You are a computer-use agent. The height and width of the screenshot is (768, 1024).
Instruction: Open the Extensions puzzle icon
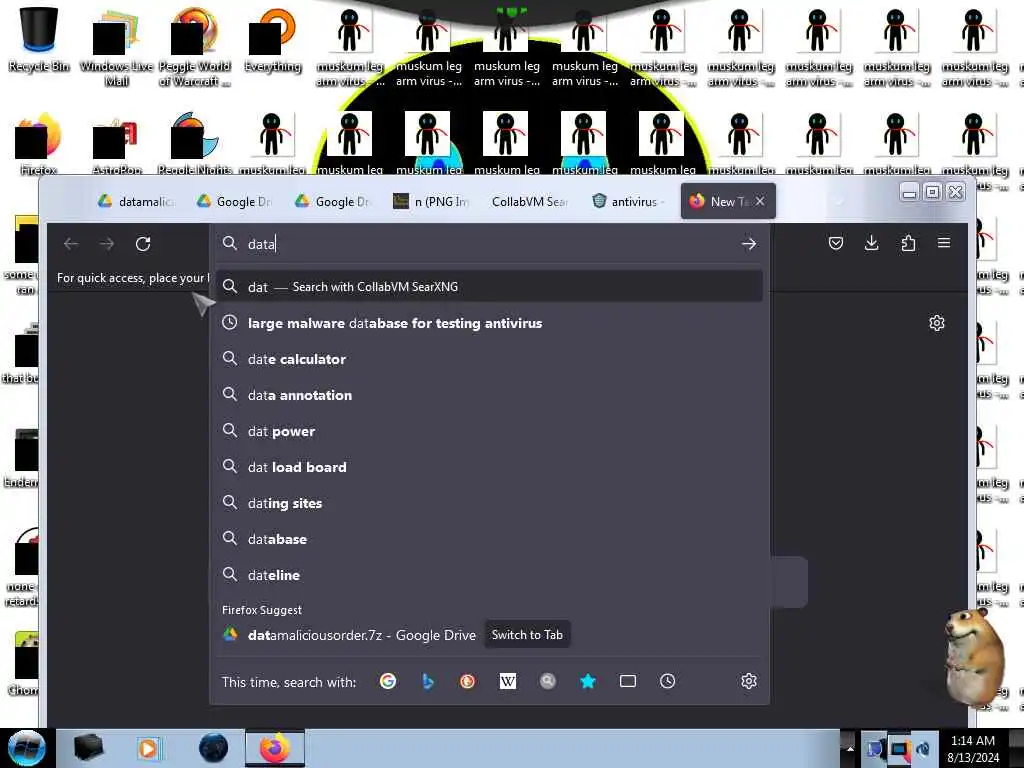(908, 244)
